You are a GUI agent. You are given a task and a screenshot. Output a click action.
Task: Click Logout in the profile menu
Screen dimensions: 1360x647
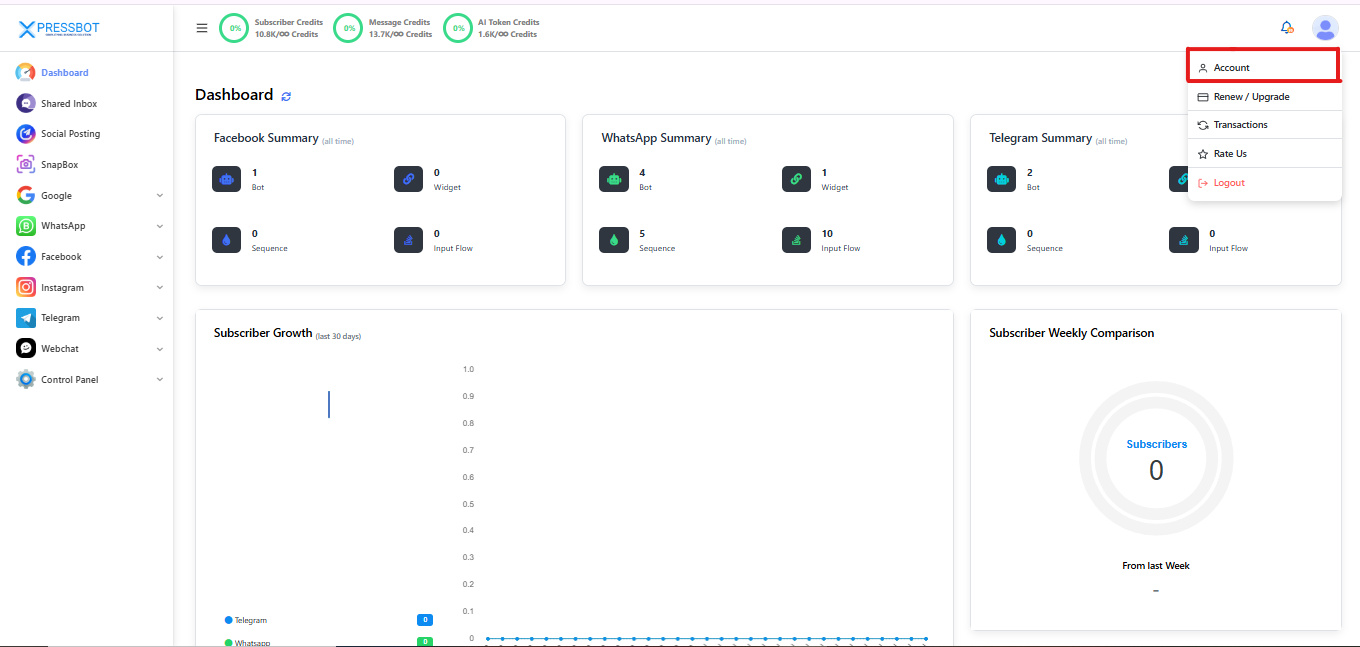[x=1229, y=183]
